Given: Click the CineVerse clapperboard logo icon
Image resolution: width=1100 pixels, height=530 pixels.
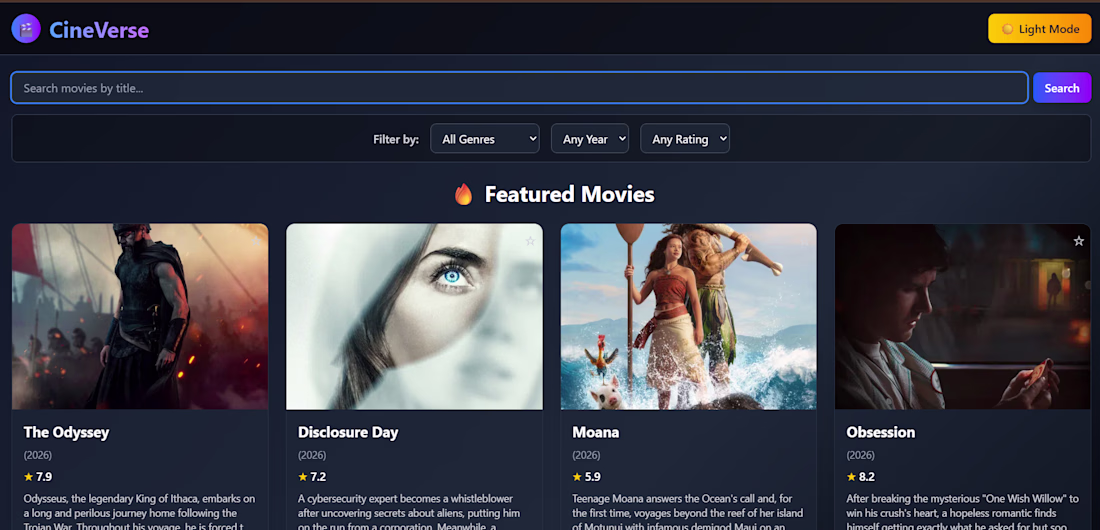Looking at the screenshot, I should point(26,29).
